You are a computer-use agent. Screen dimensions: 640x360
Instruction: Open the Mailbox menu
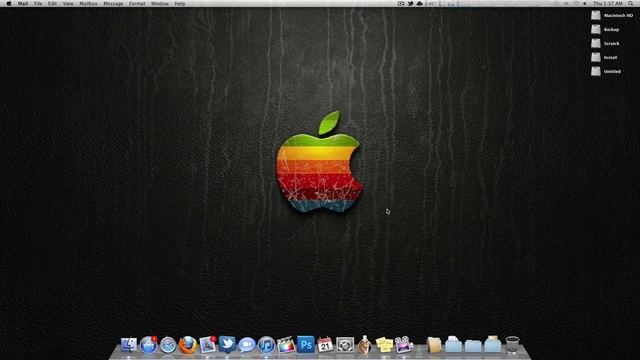(88, 4)
